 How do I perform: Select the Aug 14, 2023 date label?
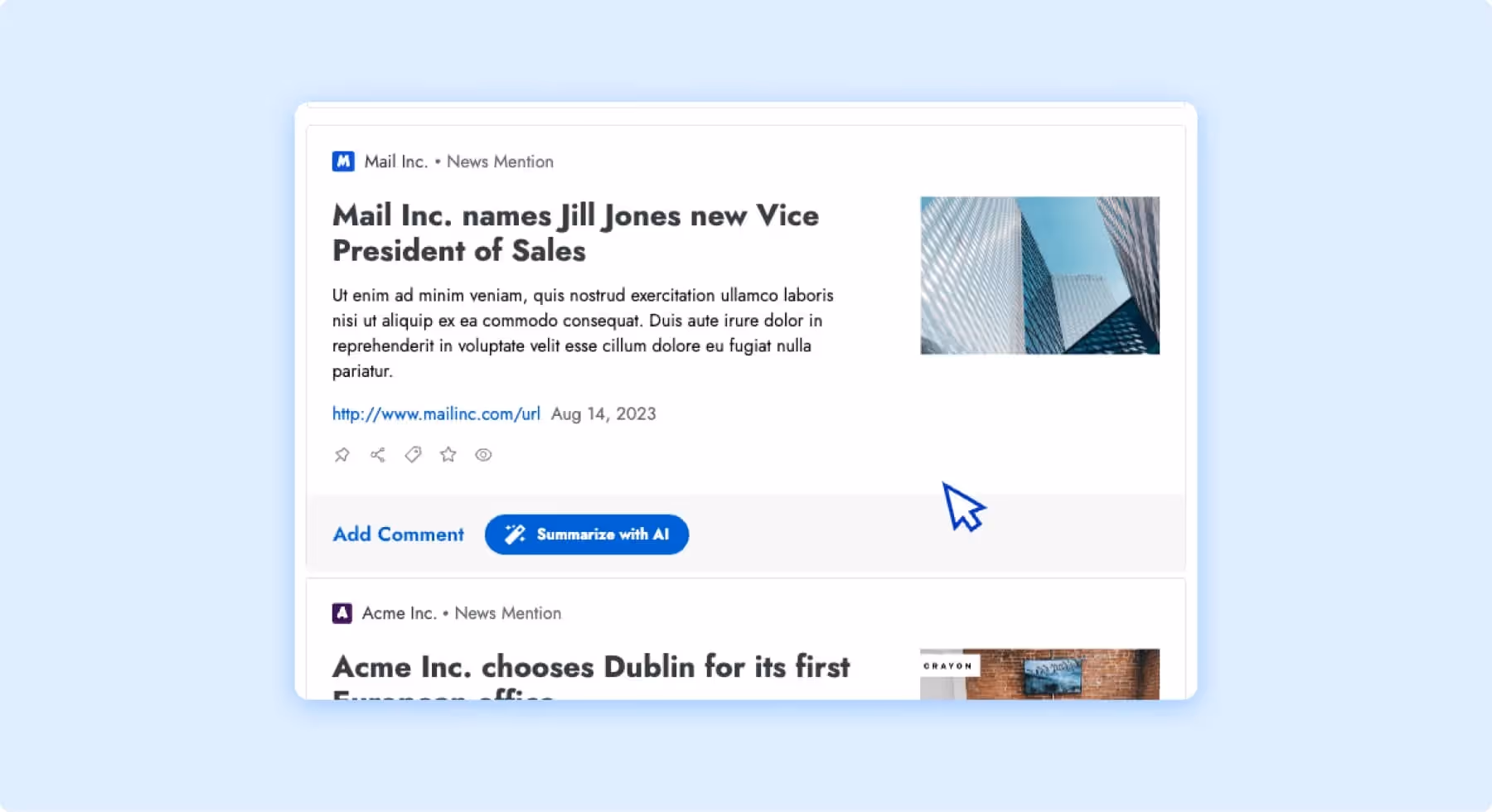pos(603,413)
